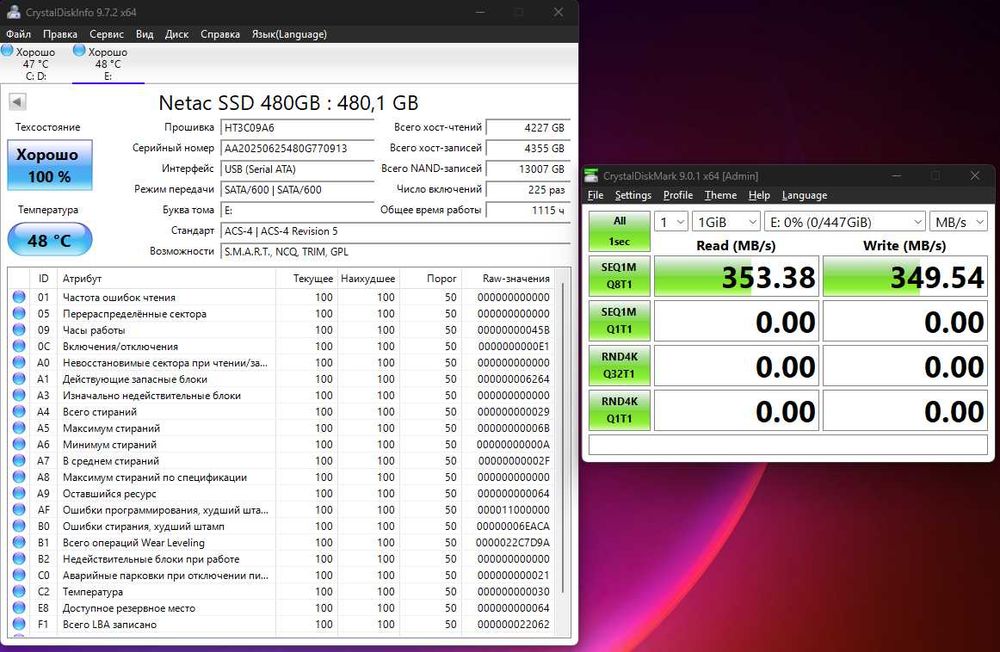This screenshot has width=1000, height=652.
Task: Open the Правка menu
Action: (x=60, y=34)
